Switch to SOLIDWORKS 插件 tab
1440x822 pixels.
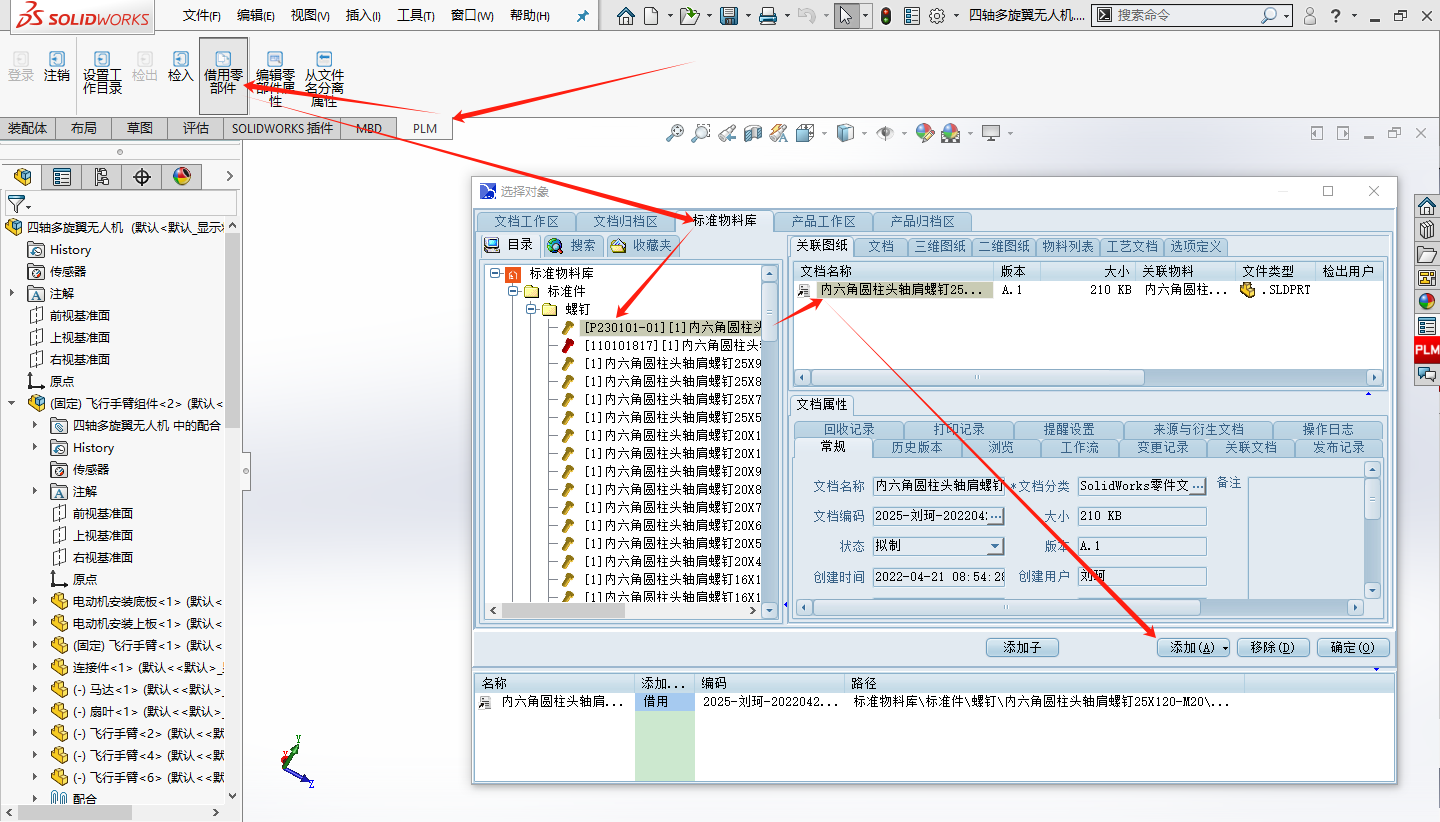pyautogui.click(x=282, y=128)
